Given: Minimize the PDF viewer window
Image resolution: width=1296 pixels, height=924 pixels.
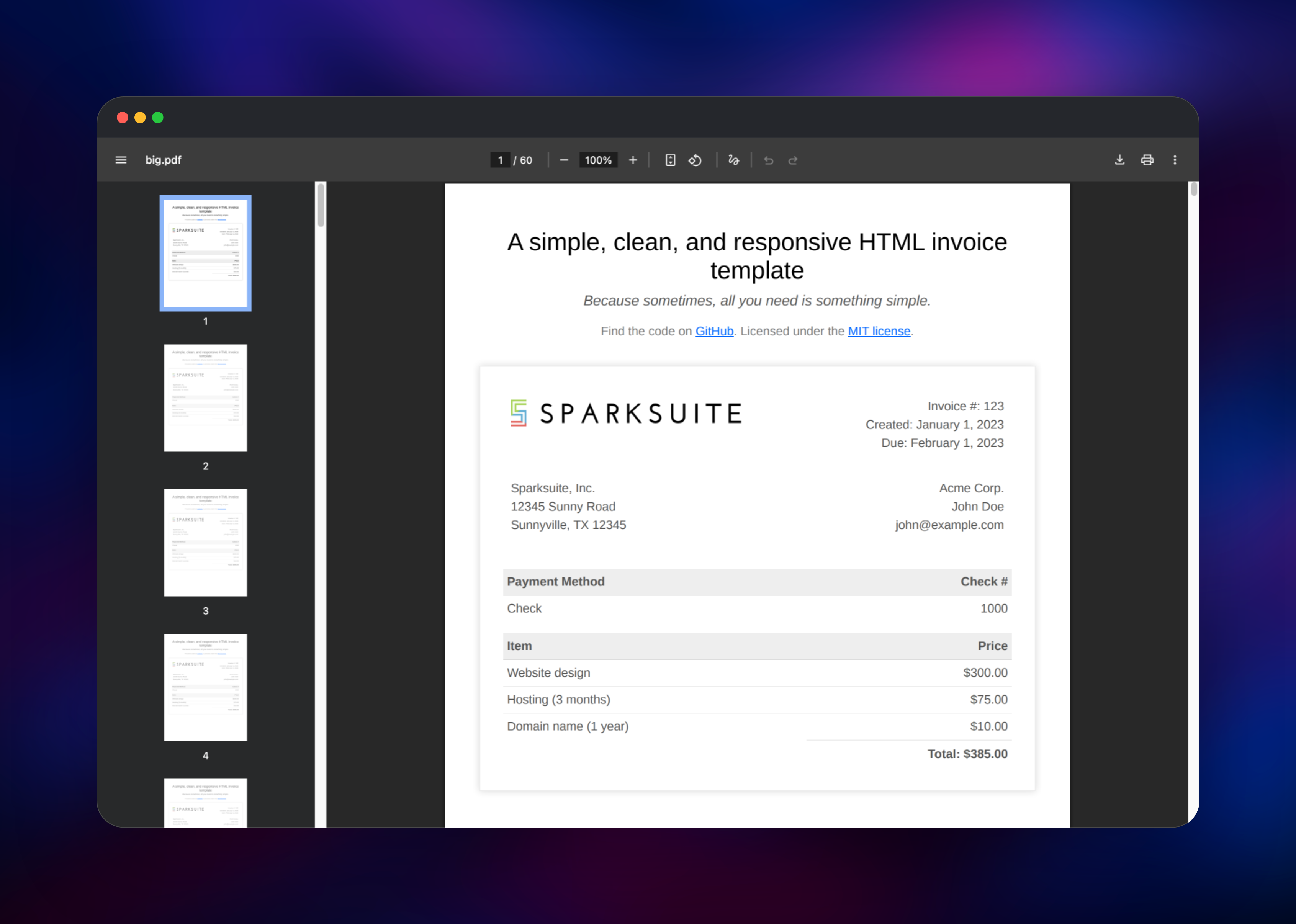Looking at the screenshot, I should 140,117.
